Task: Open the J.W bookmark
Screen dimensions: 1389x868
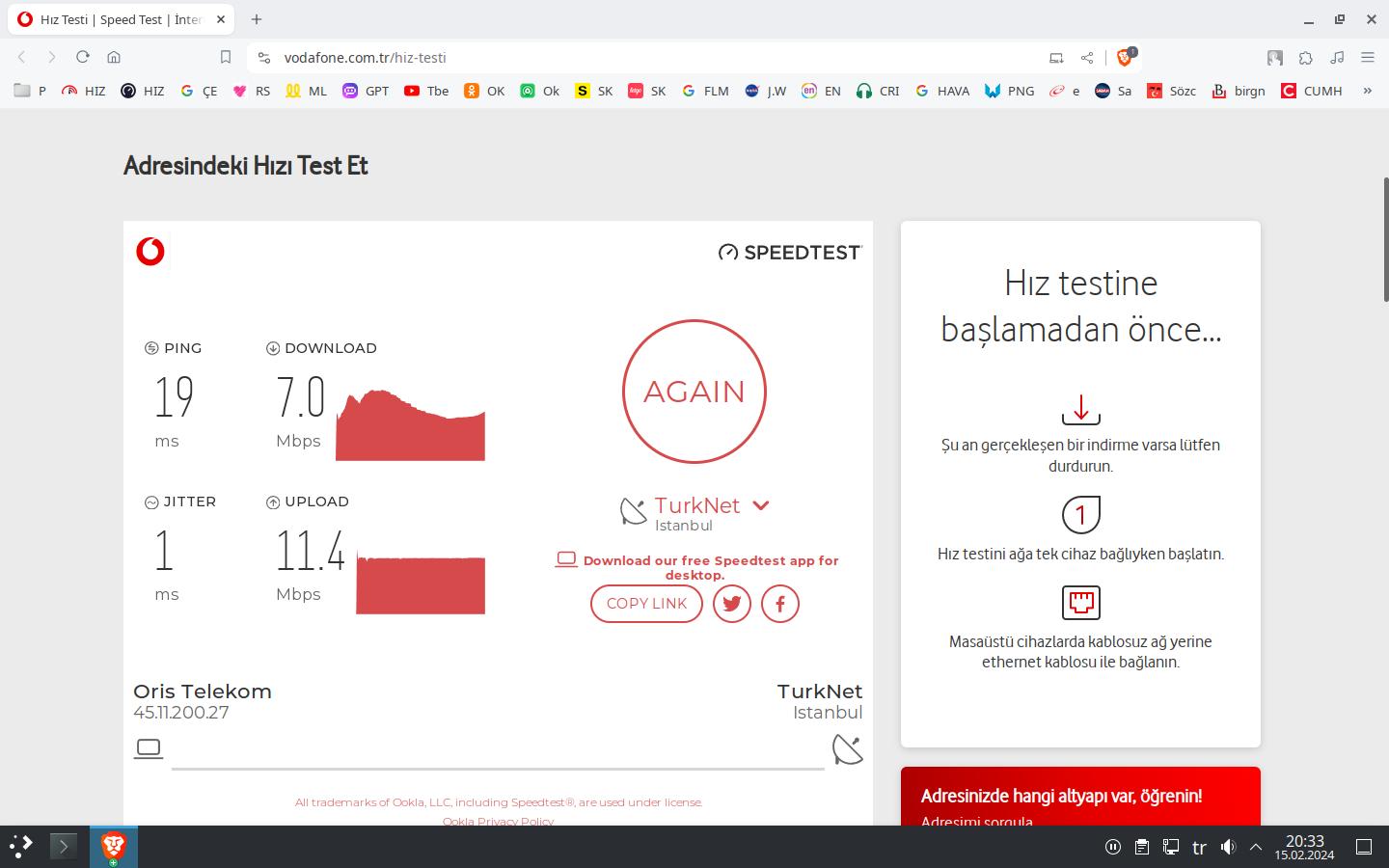Action: click(x=766, y=91)
